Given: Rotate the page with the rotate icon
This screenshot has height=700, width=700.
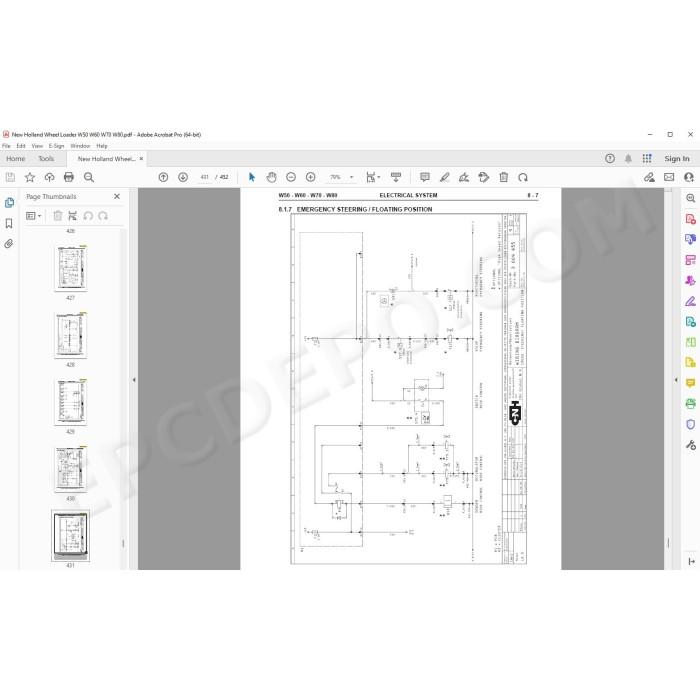Looking at the screenshot, I should tap(523, 177).
